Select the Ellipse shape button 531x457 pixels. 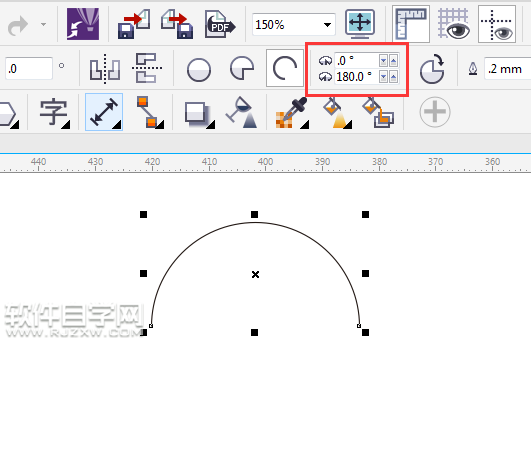[199, 69]
